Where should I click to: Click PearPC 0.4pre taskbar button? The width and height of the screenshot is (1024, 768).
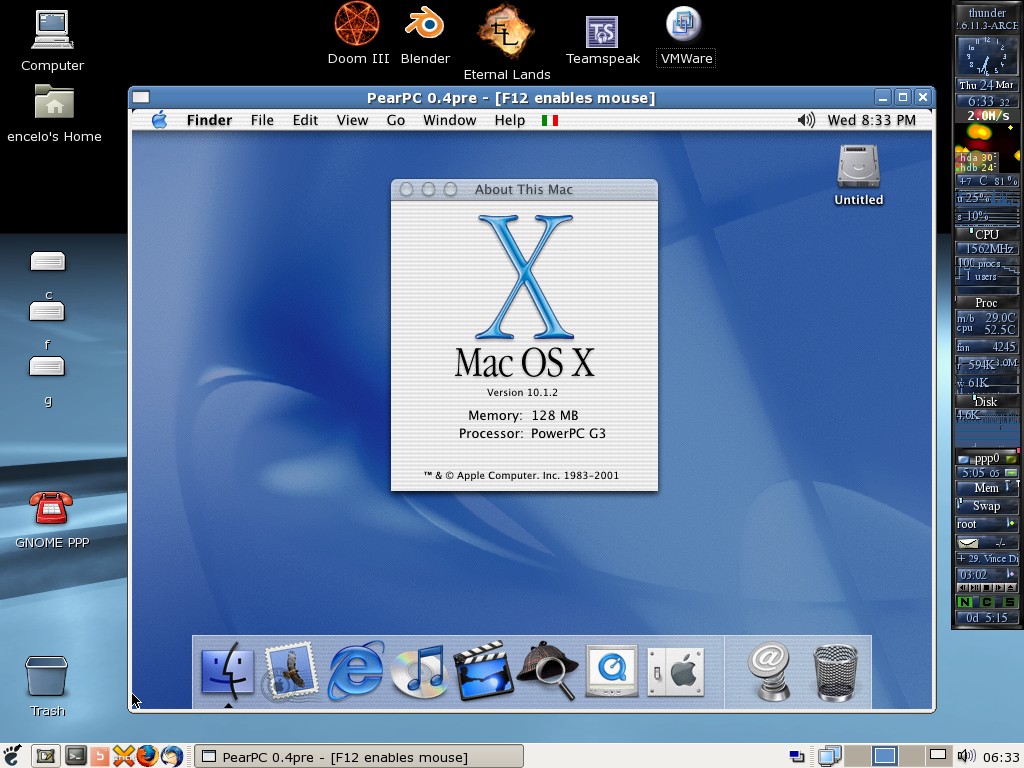pos(359,757)
